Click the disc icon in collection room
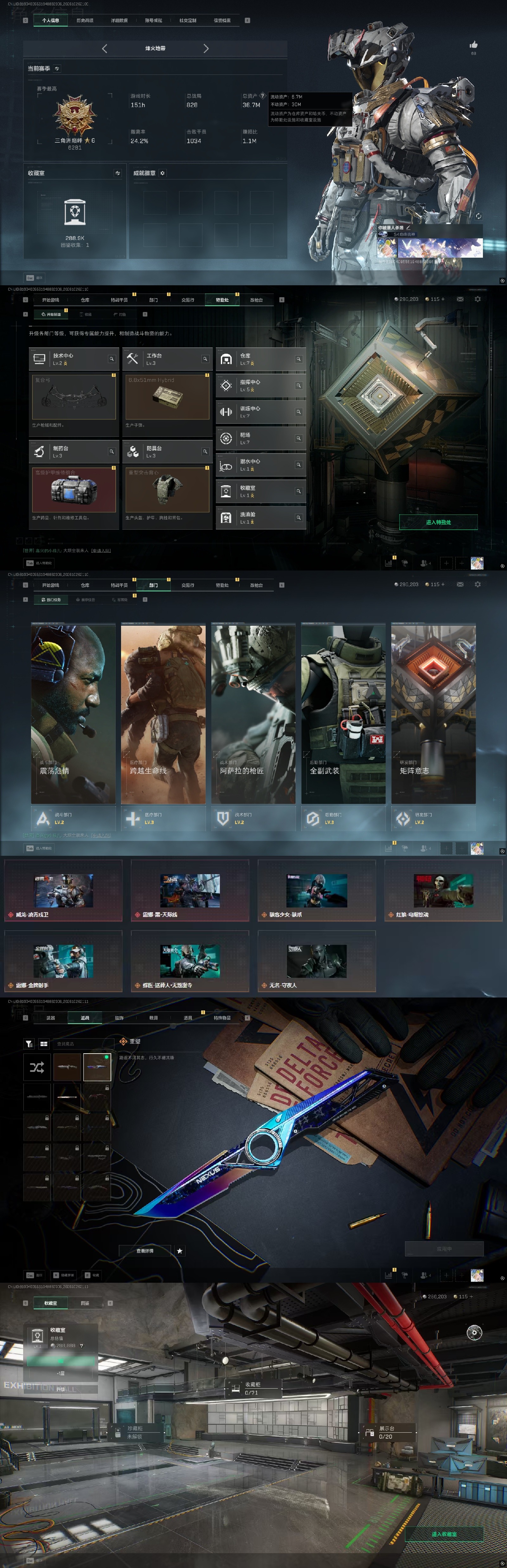The image size is (507, 1568). [474, 1332]
